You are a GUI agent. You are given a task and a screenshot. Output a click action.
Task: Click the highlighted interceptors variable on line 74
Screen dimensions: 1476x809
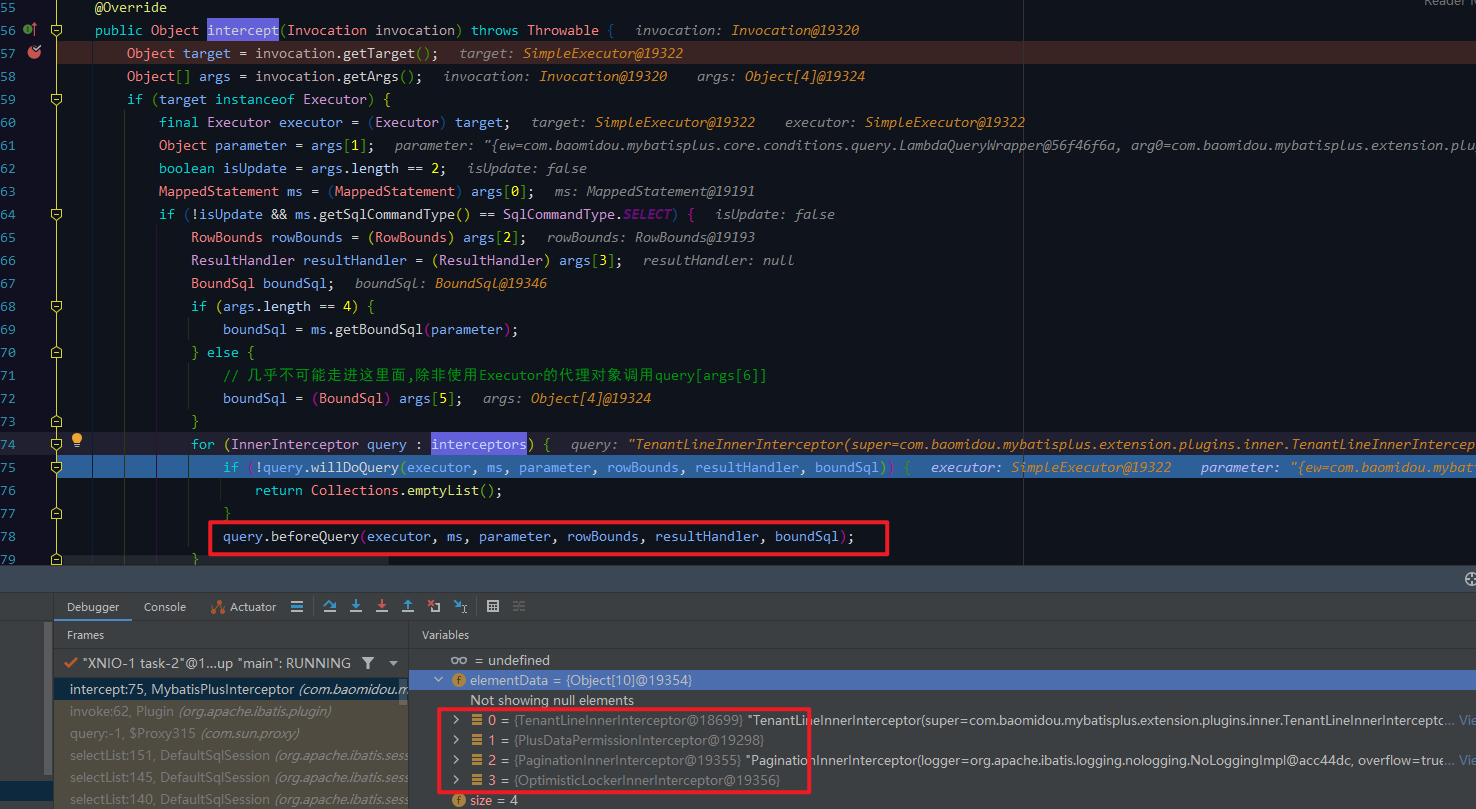(x=479, y=444)
